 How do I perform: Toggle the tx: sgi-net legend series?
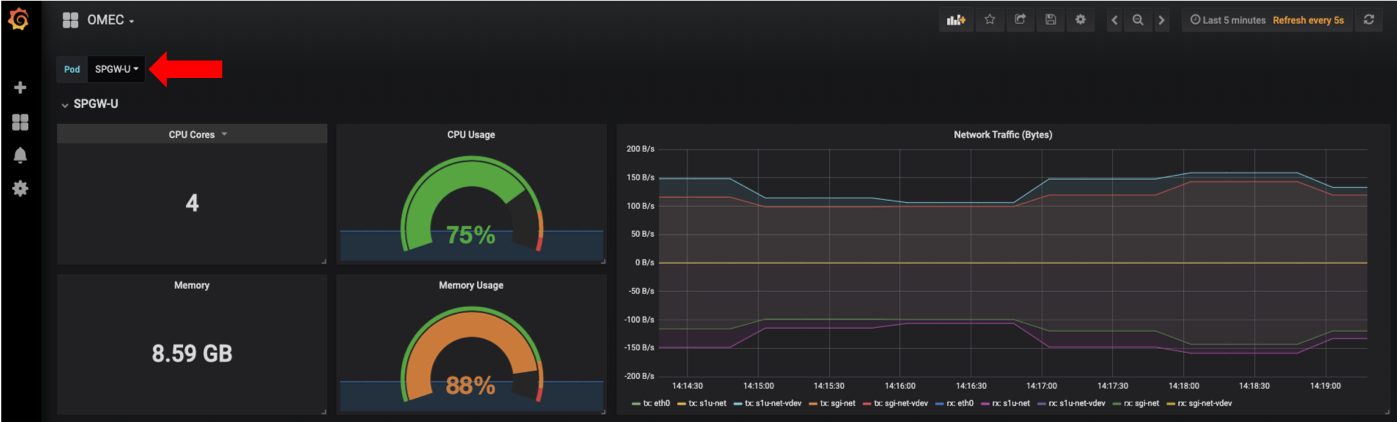[834, 403]
